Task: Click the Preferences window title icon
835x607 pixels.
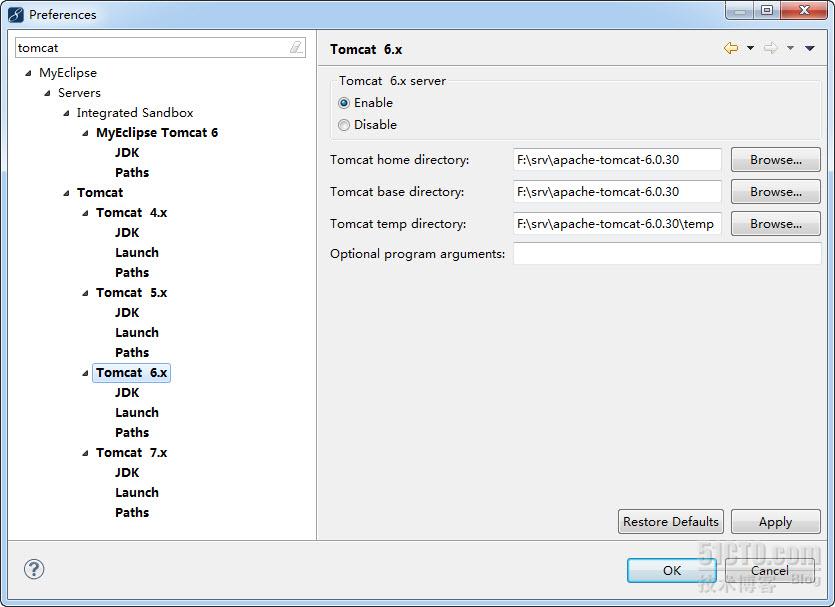Action: point(16,14)
